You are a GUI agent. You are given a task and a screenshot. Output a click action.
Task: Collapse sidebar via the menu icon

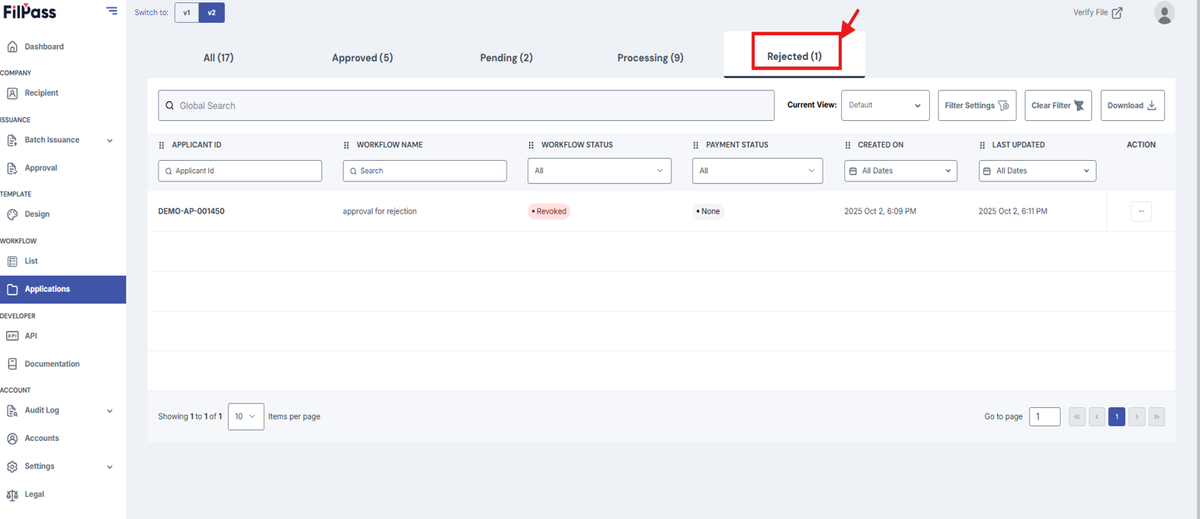[111, 11]
